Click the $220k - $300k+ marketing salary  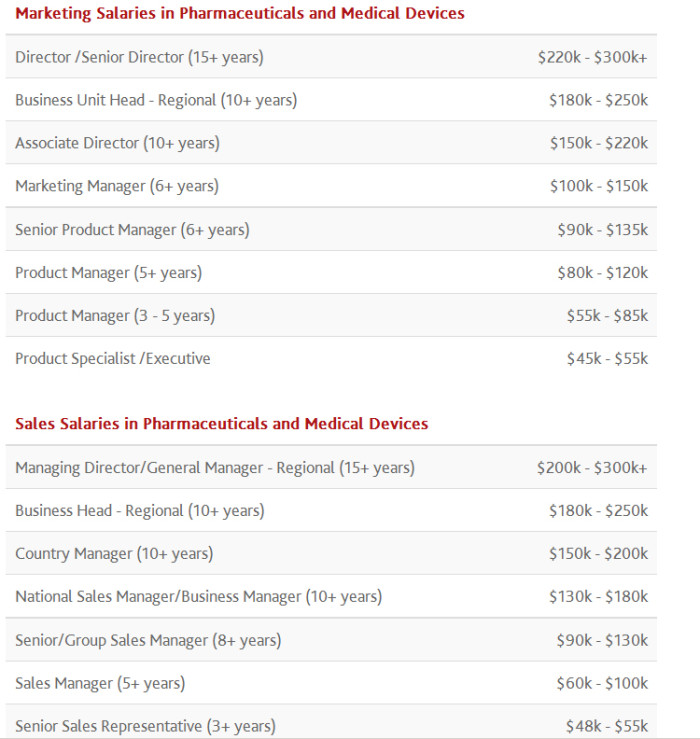(593, 57)
